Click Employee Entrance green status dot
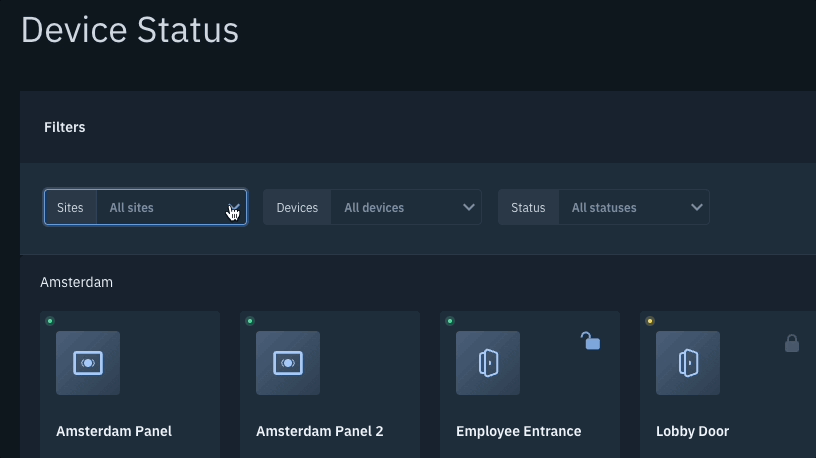 [x=450, y=321]
